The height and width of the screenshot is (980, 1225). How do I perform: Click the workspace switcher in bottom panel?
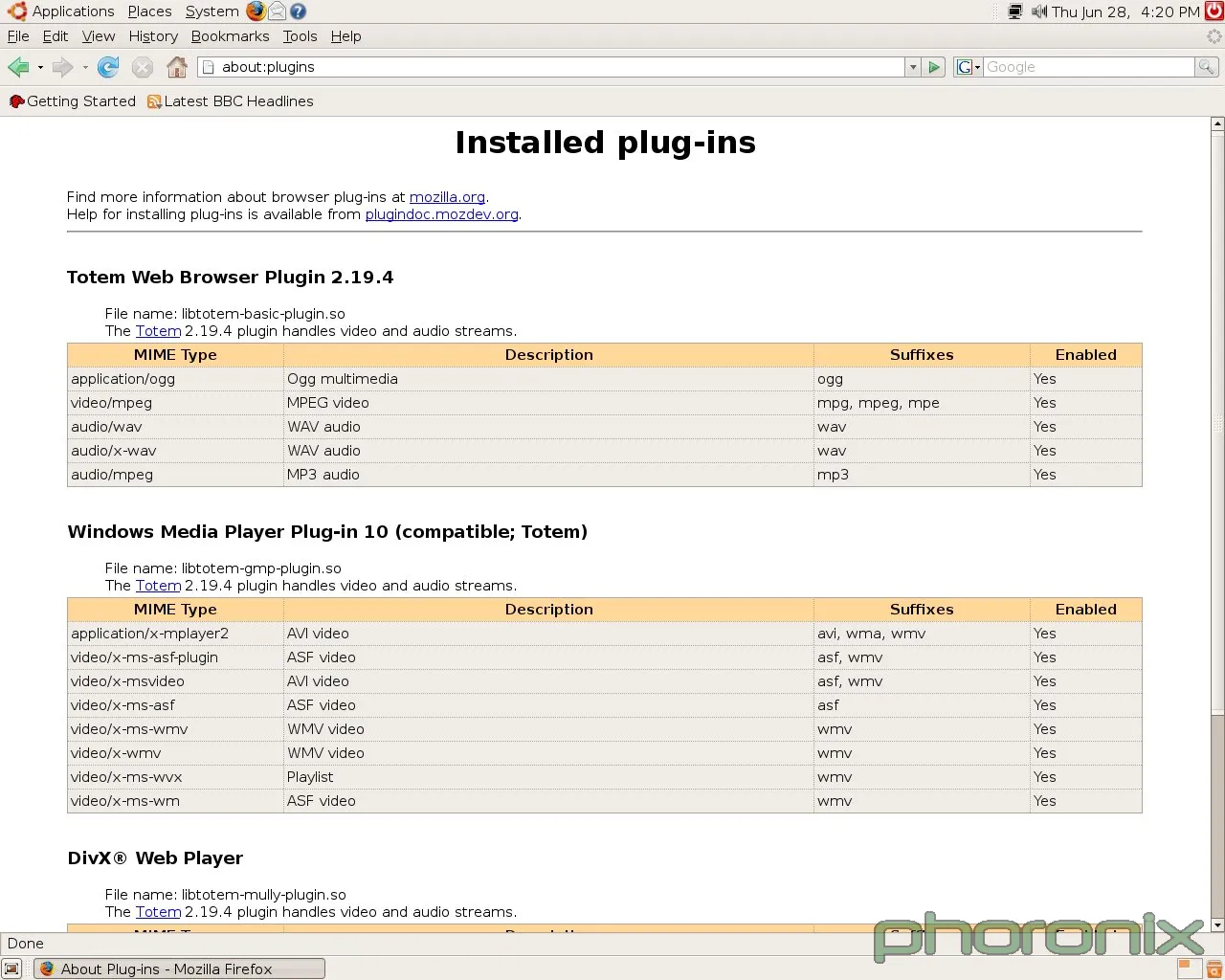pos(1189,969)
